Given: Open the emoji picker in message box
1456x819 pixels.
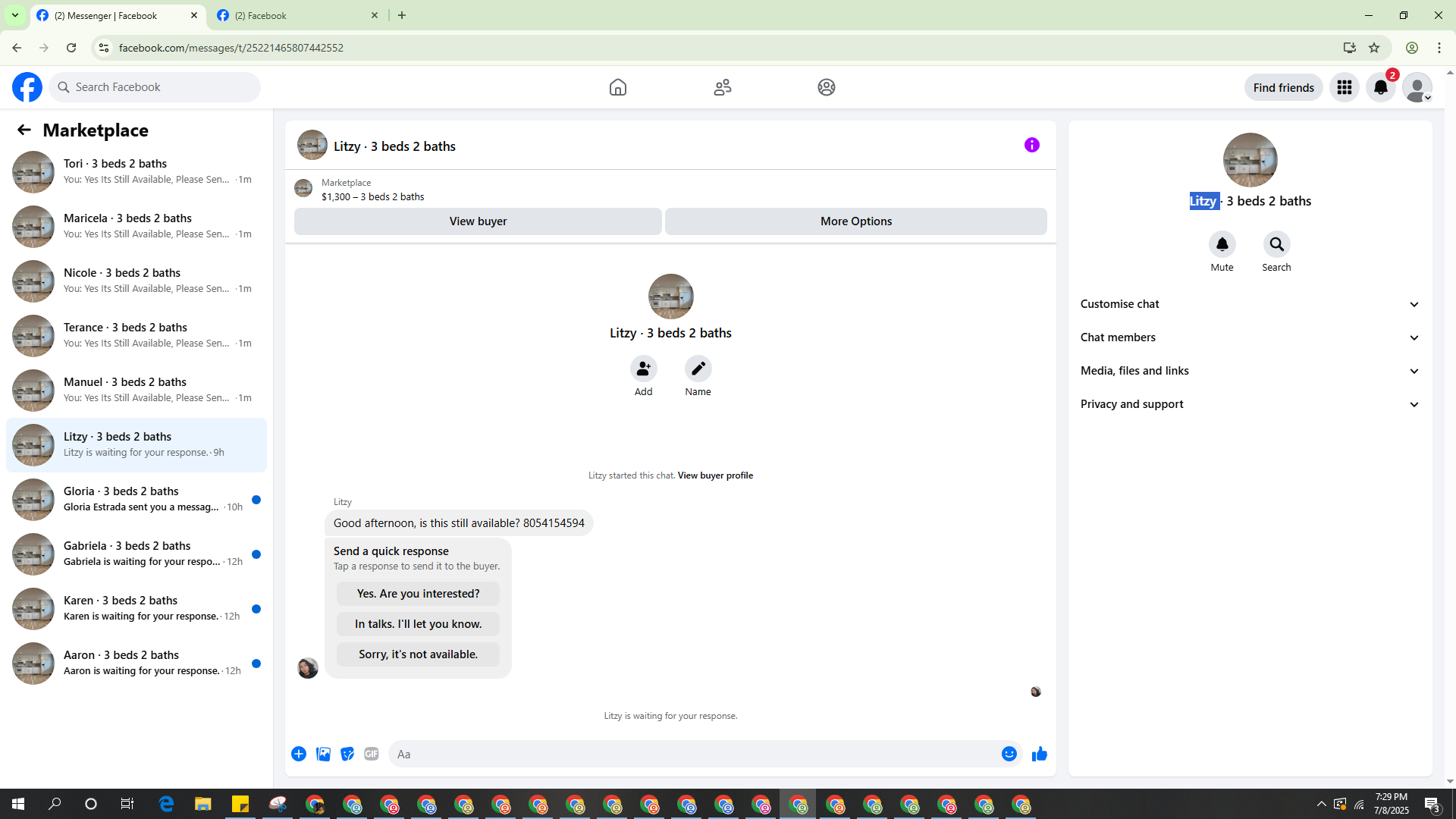Looking at the screenshot, I should pos(1009,754).
